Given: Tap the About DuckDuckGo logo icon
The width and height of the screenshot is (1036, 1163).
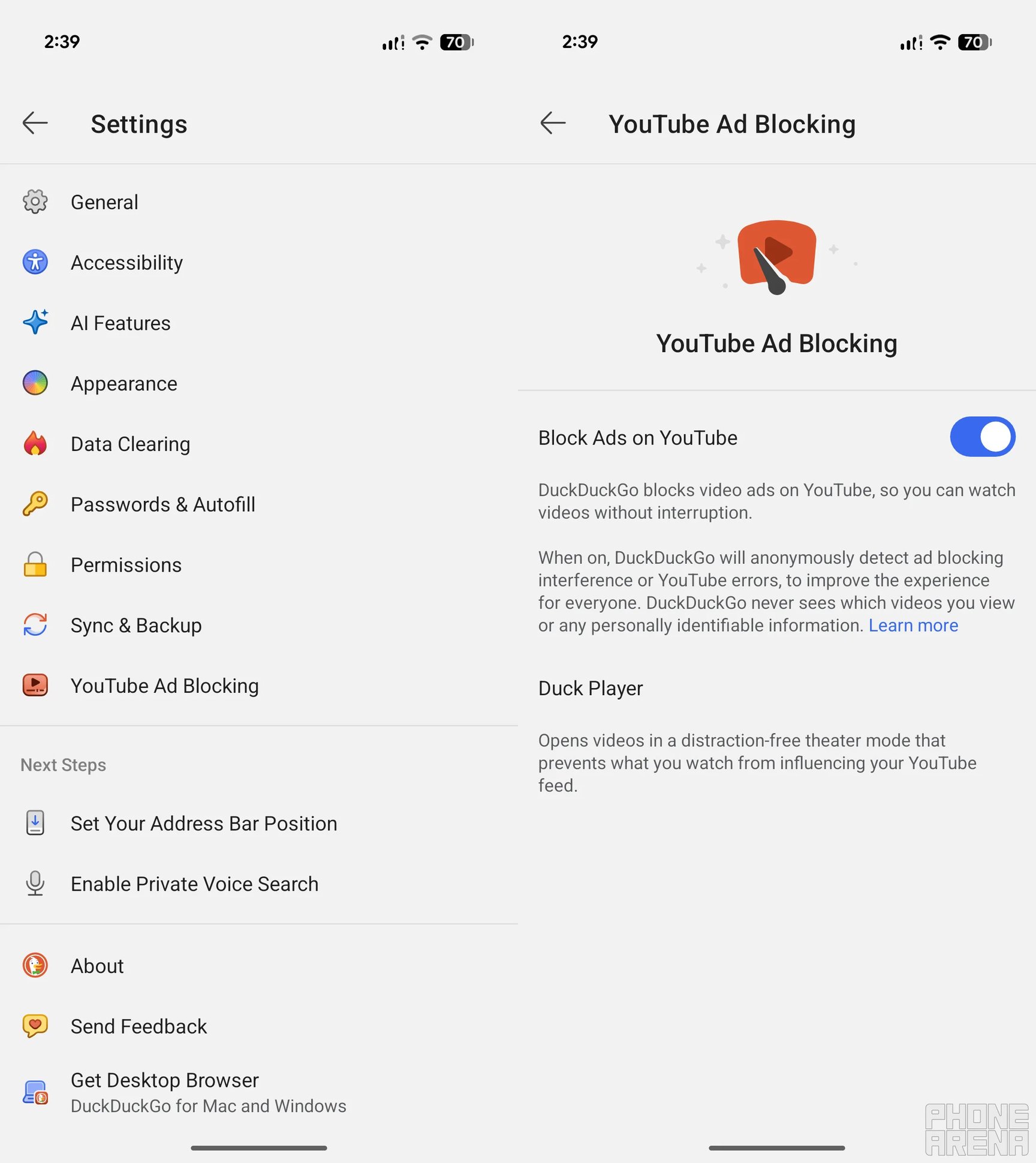Looking at the screenshot, I should (35, 966).
